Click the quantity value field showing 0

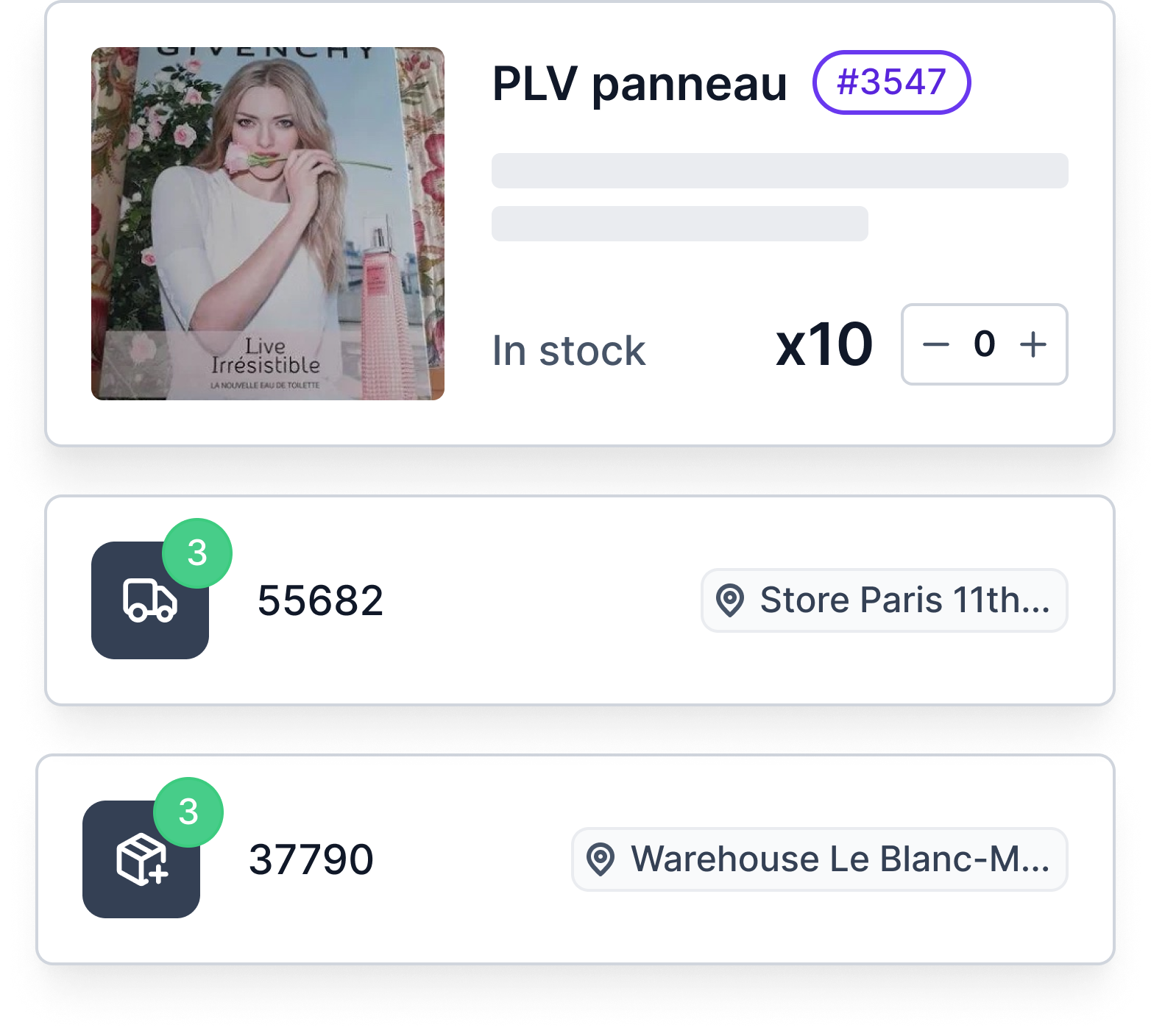pos(985,344)
